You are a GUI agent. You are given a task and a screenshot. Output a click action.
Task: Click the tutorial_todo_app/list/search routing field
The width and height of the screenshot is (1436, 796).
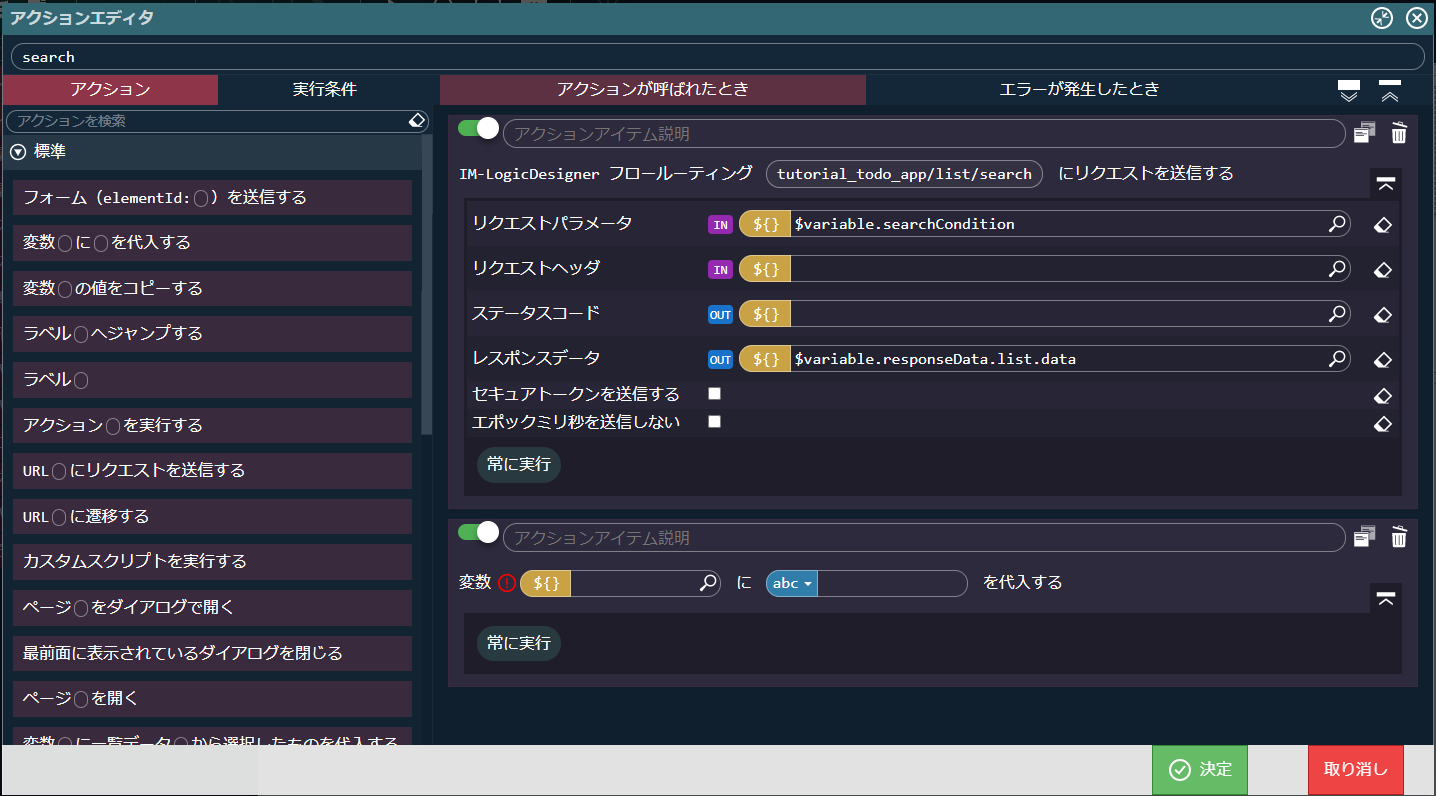[x=904, y=174]
